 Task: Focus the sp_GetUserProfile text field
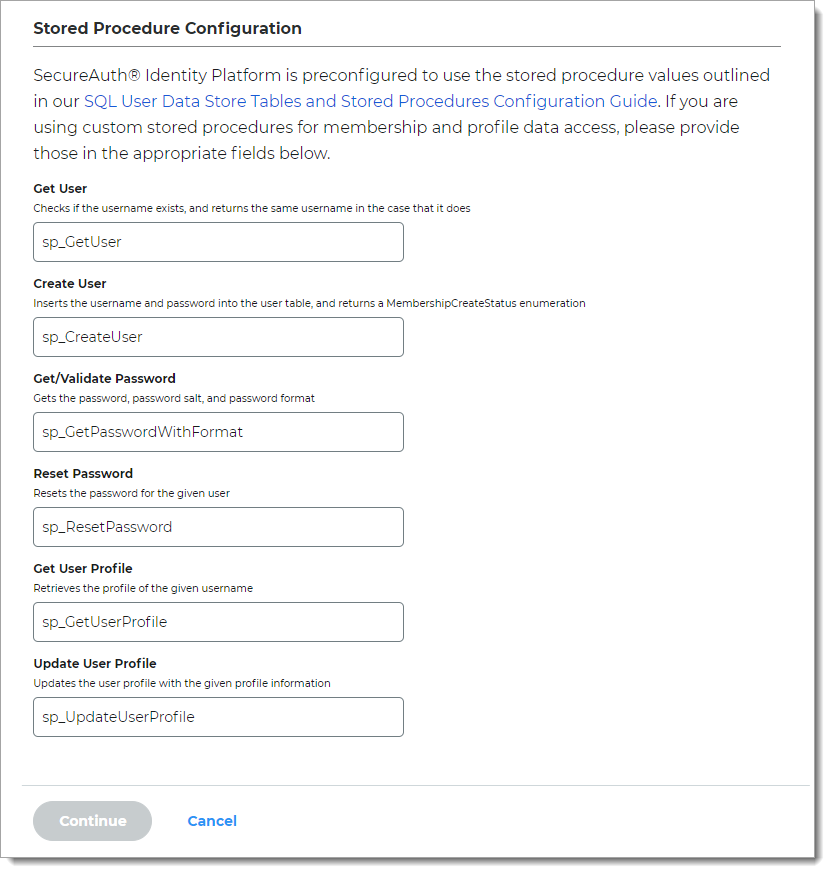point(218,622)
